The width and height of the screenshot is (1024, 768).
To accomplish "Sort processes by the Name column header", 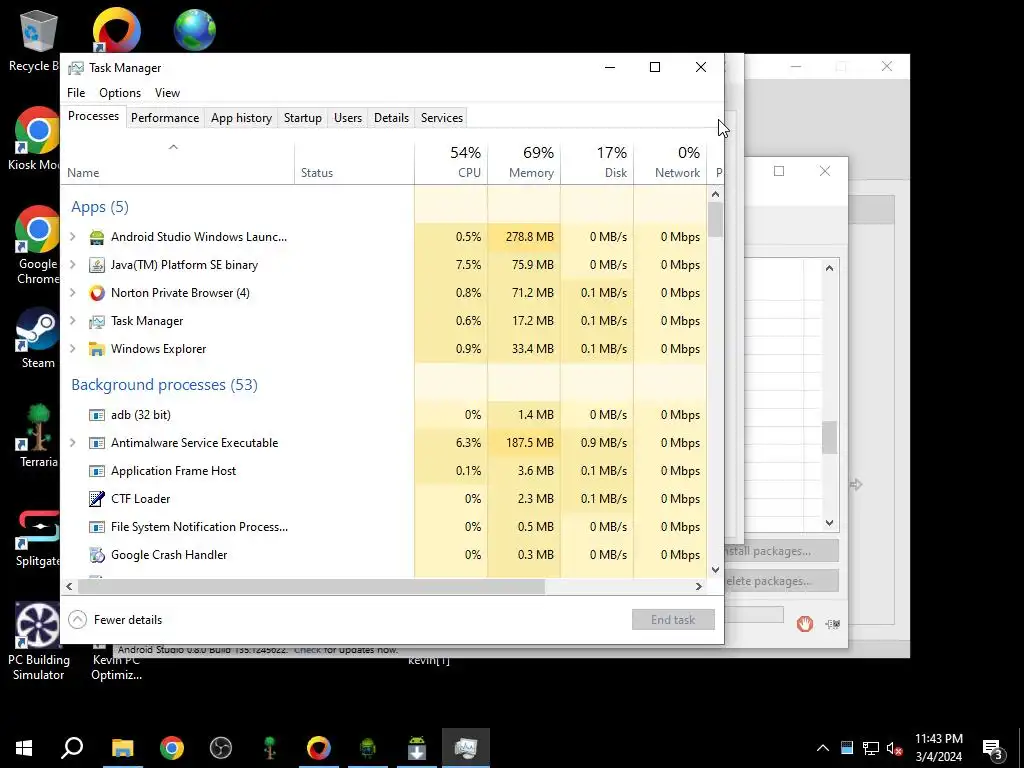I will [x=178, y=162].
